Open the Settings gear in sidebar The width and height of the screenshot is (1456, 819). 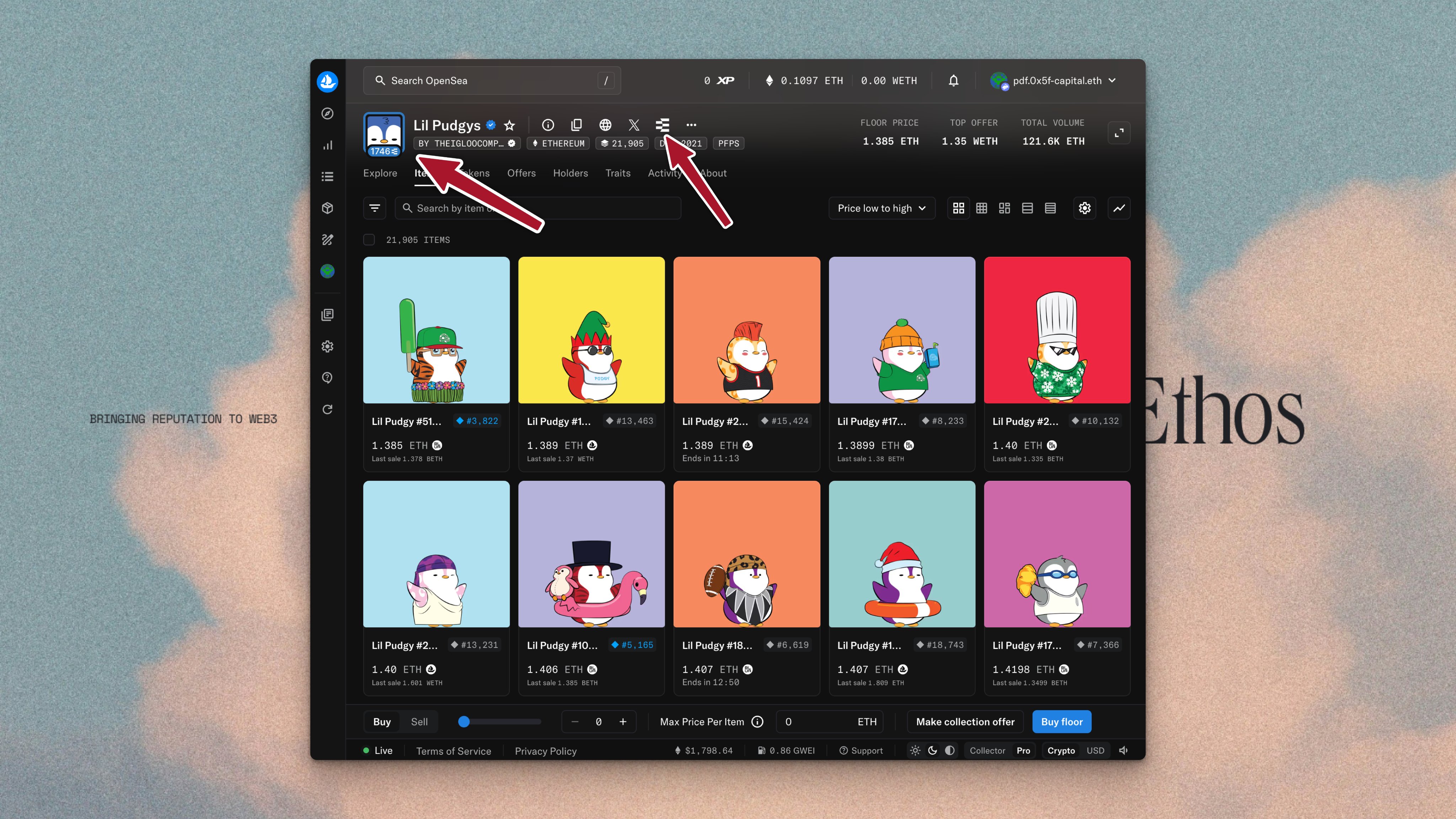click(x=327, y=346)
